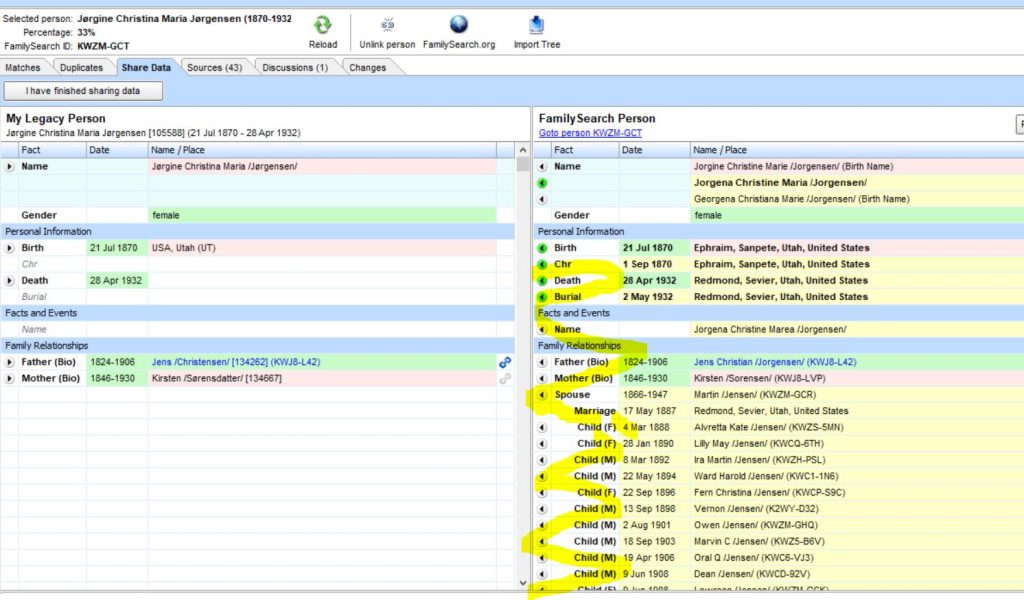Viewport: 1024px width, 600px height.
Task: Select the Legacy 'Gender' female cell
Action: [x=322, y=215]
